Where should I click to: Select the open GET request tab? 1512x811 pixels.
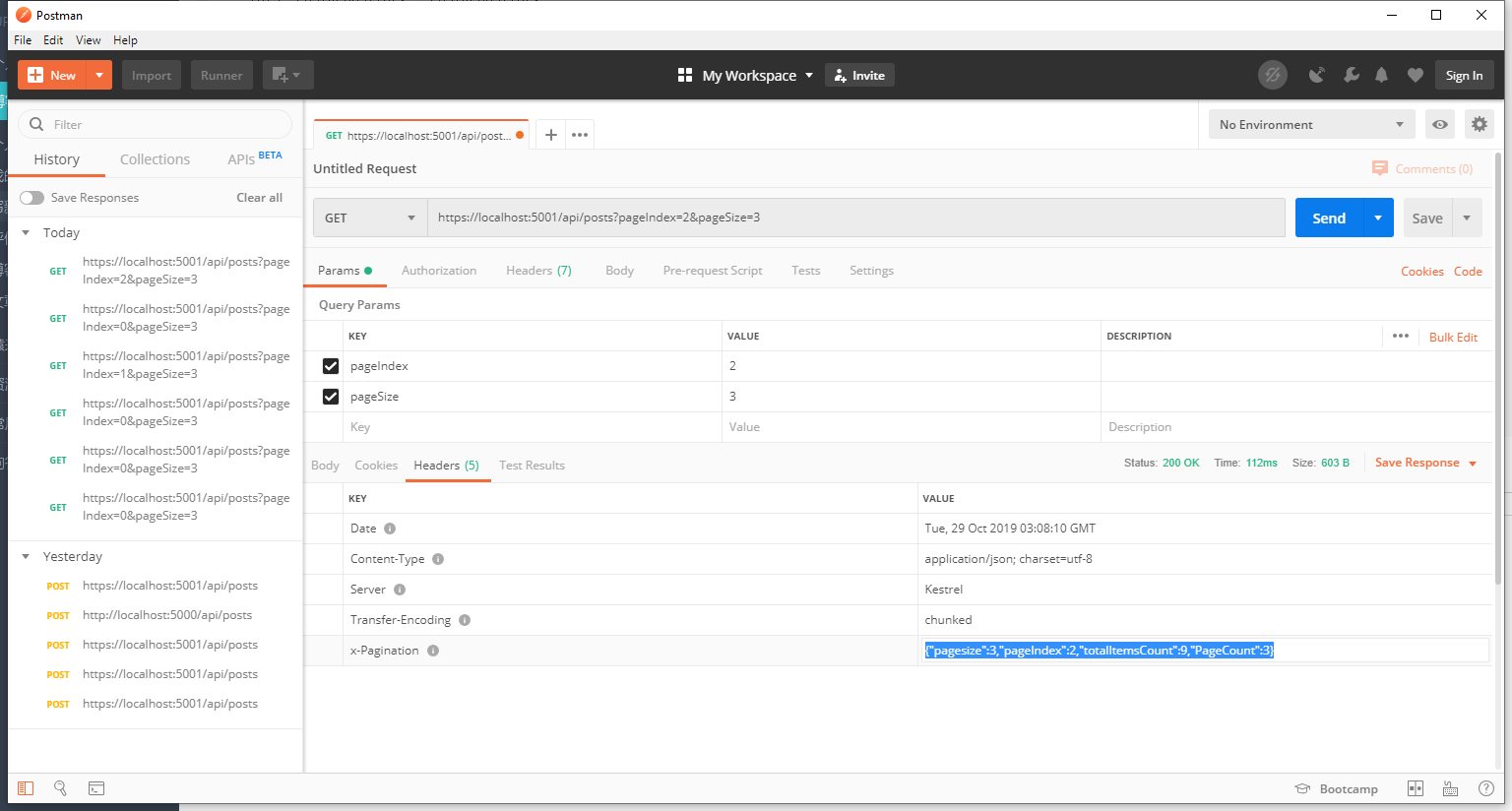419,135
